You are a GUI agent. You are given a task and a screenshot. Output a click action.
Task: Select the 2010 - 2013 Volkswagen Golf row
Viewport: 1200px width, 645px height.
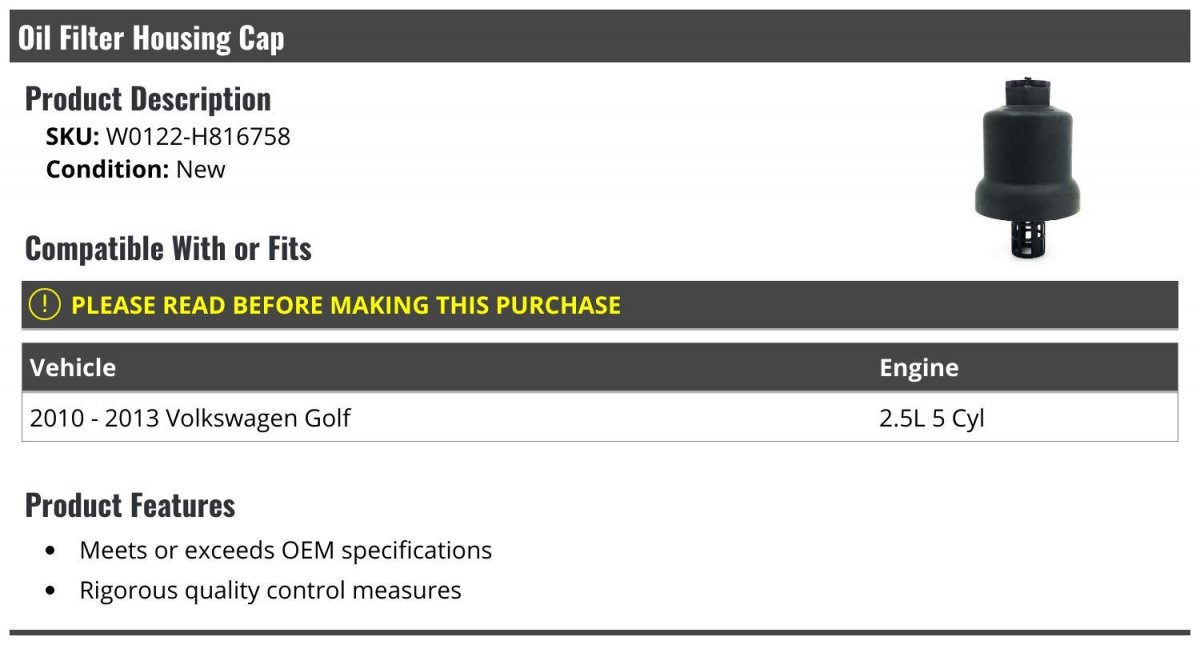600,417
